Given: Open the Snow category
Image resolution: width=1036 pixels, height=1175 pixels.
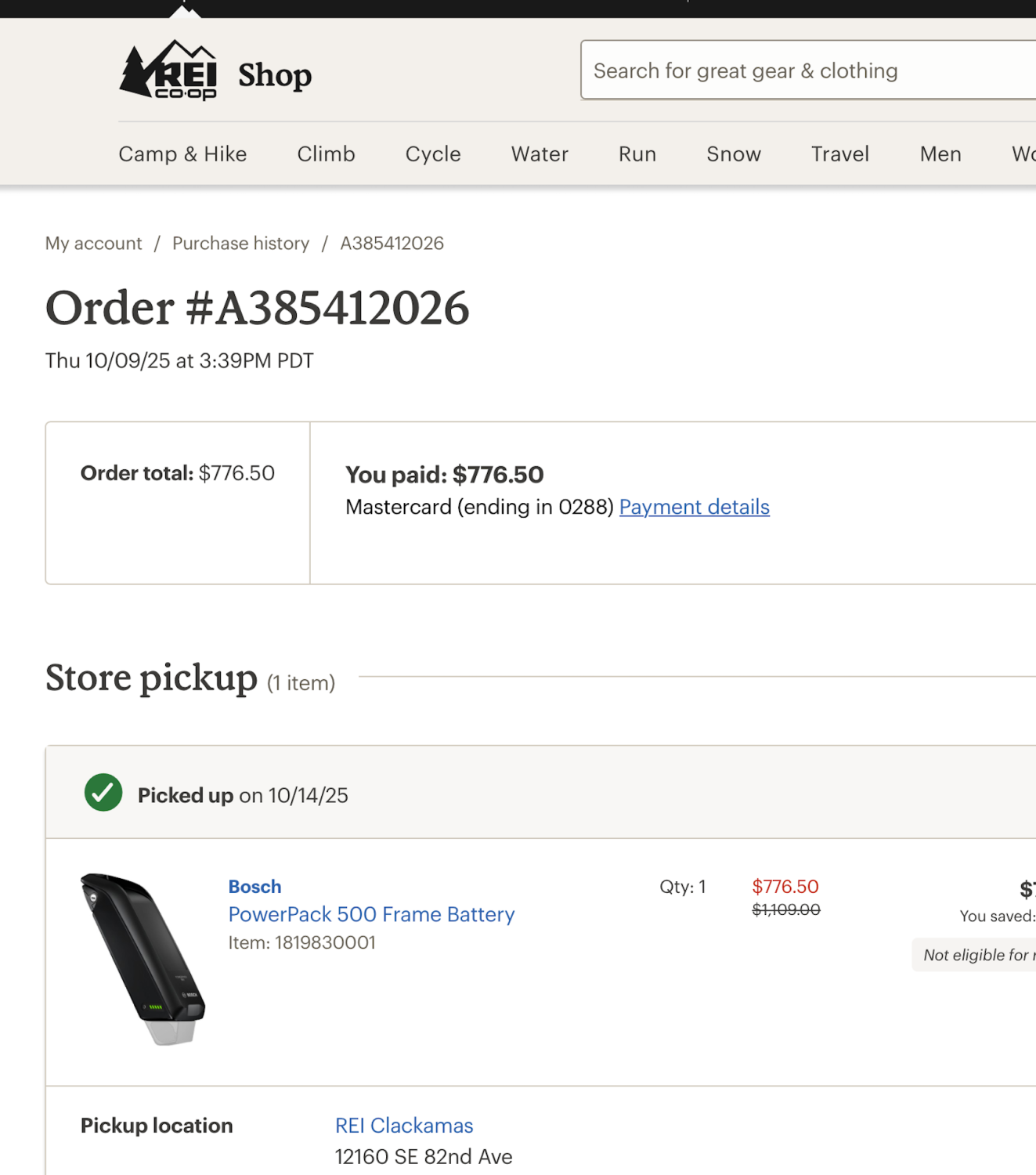Looking at the screenshot, I should click(x=733, y=154).
